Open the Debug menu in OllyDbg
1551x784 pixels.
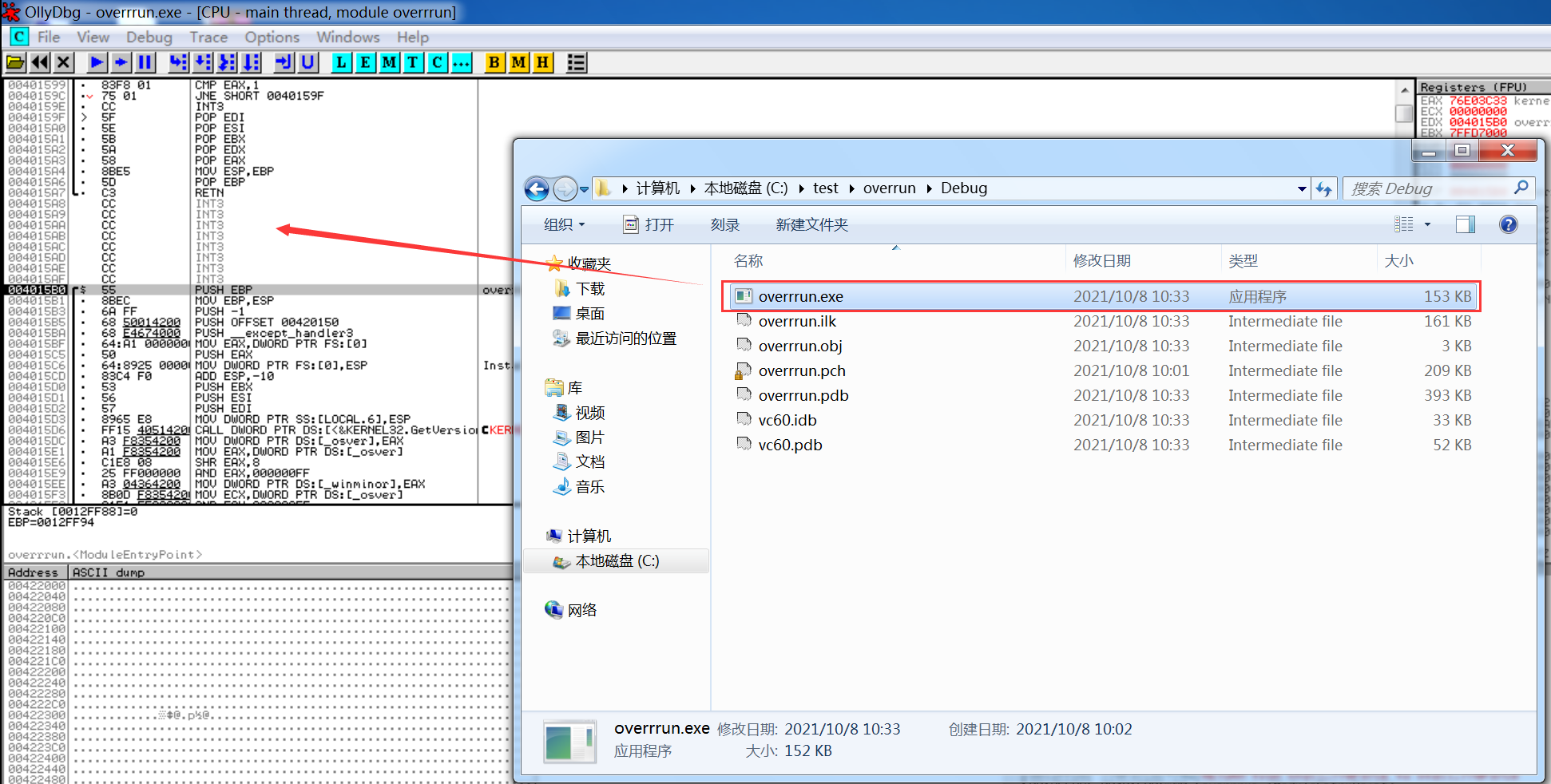[x=149, y=37]
